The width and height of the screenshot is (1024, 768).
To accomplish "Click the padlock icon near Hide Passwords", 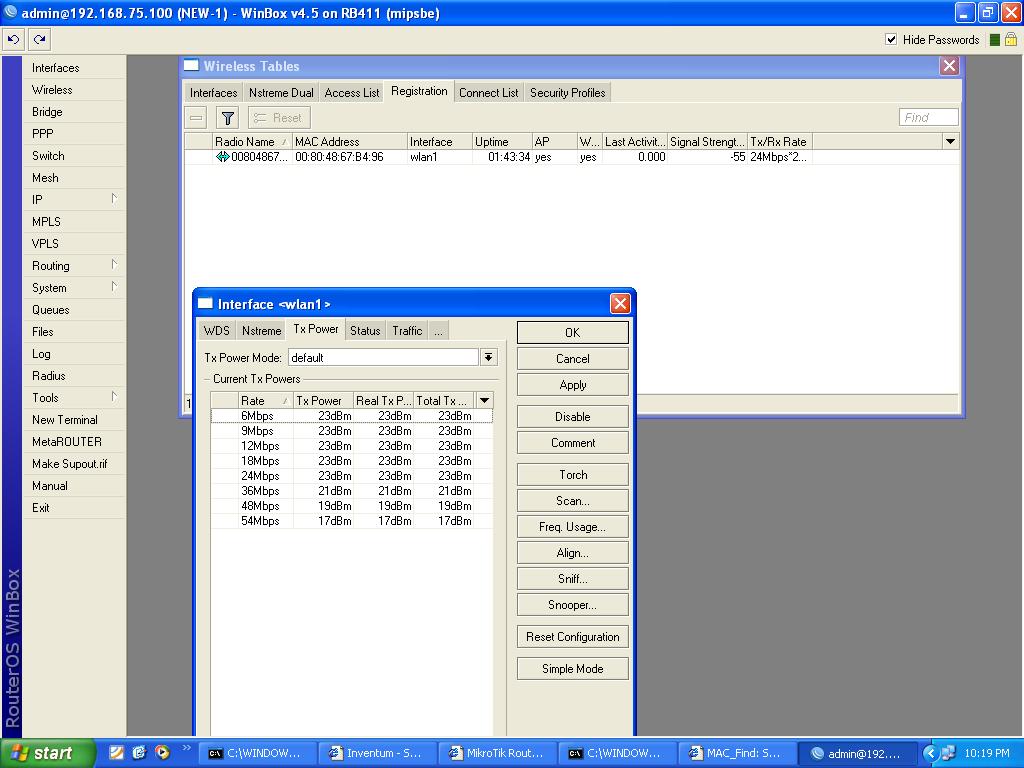I will 1009,38.
